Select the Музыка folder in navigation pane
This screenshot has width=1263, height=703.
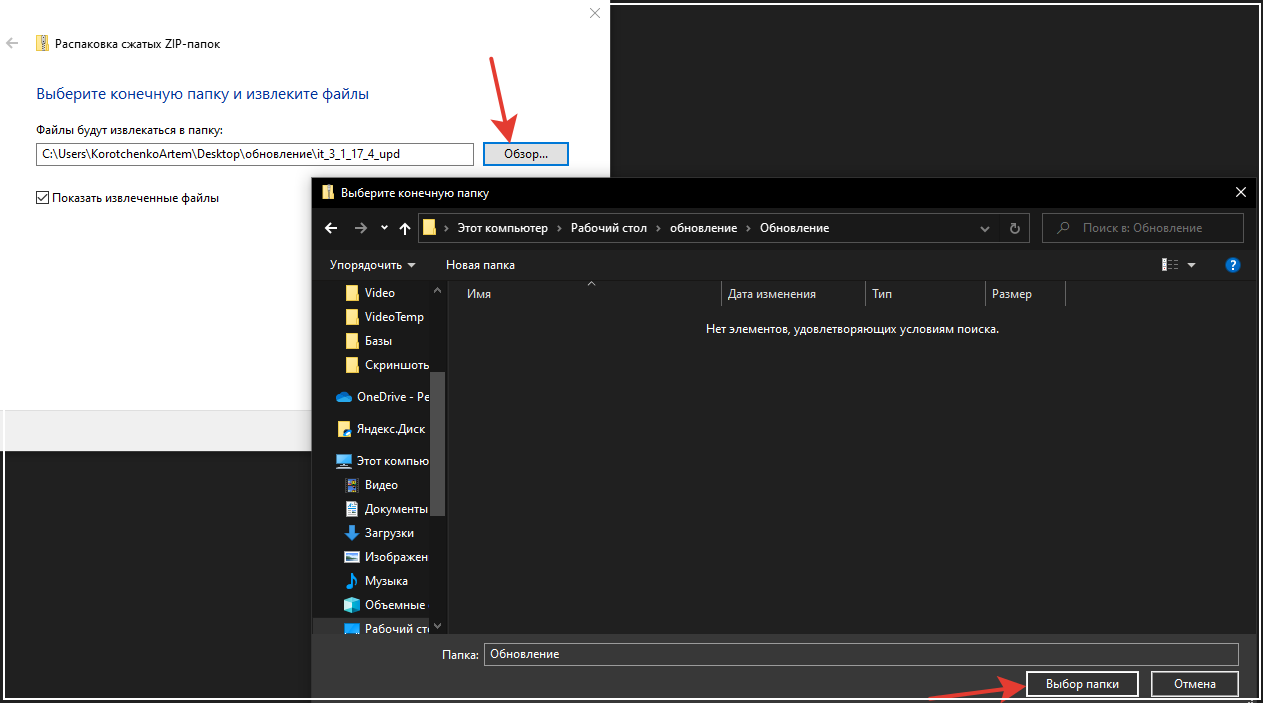point(385,581)
